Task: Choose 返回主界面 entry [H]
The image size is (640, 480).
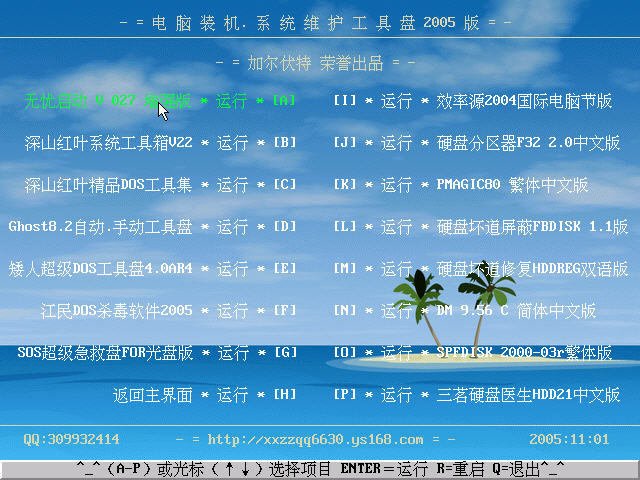Action: pyautogui.click(x=204, y=395)
